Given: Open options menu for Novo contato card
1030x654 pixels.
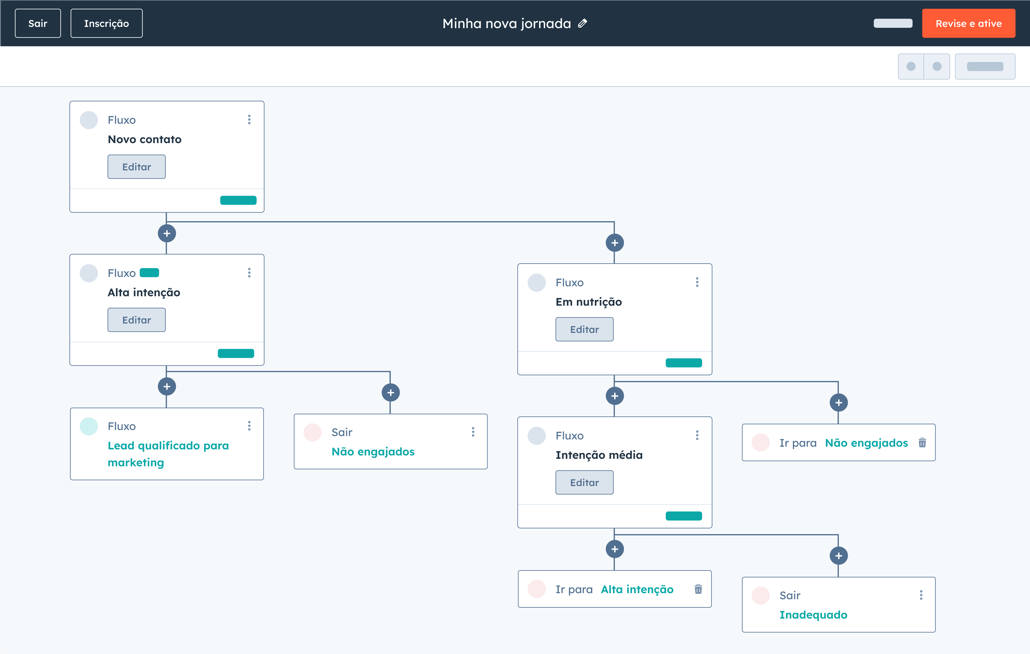Looking at the screenshot, I should 249,120.
